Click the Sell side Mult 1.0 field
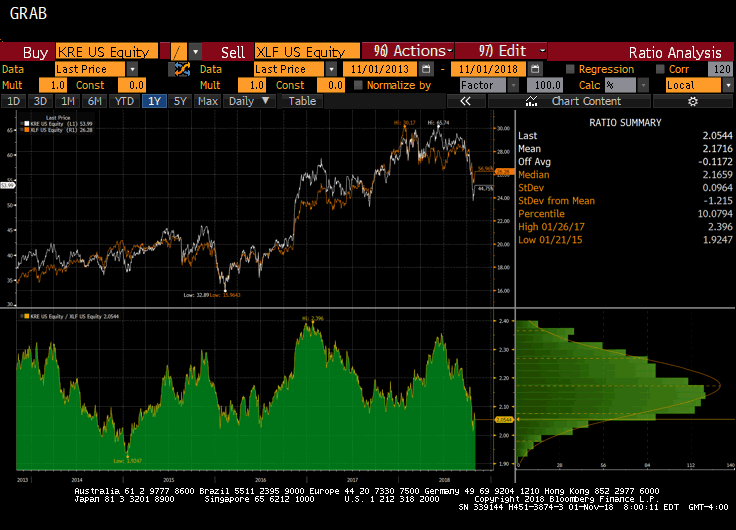This screenshot has width=736, height=530. pyautogui.click(x=252, y=85)
